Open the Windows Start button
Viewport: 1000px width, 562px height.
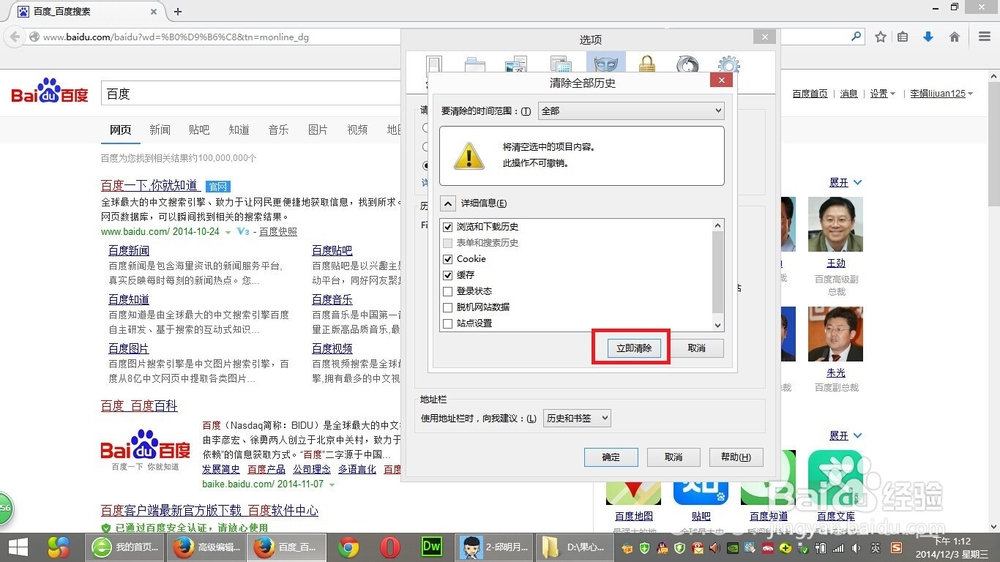pos(18,547)
